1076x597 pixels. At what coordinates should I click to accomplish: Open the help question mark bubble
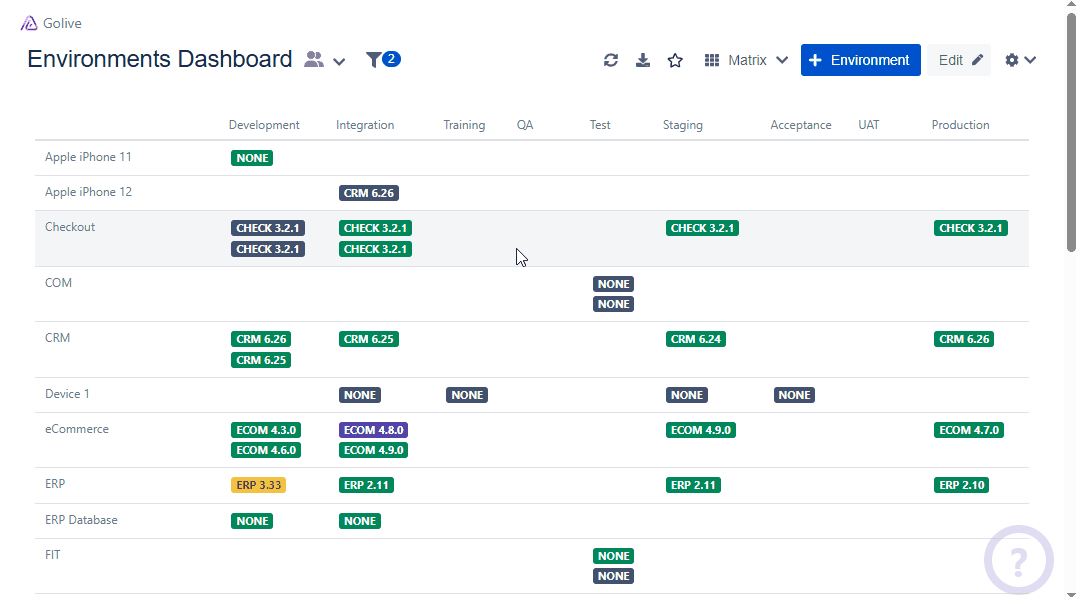click(x=1018, y=560)
